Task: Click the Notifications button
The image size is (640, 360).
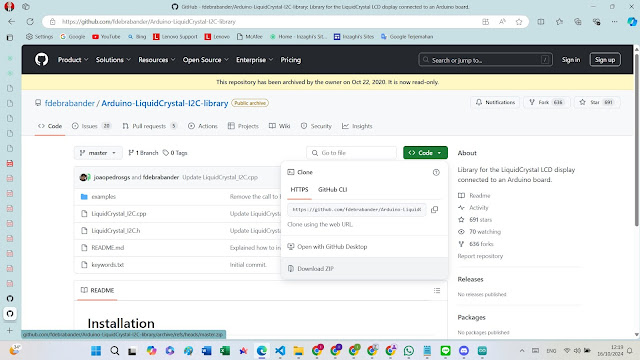Action: point(495,102)
